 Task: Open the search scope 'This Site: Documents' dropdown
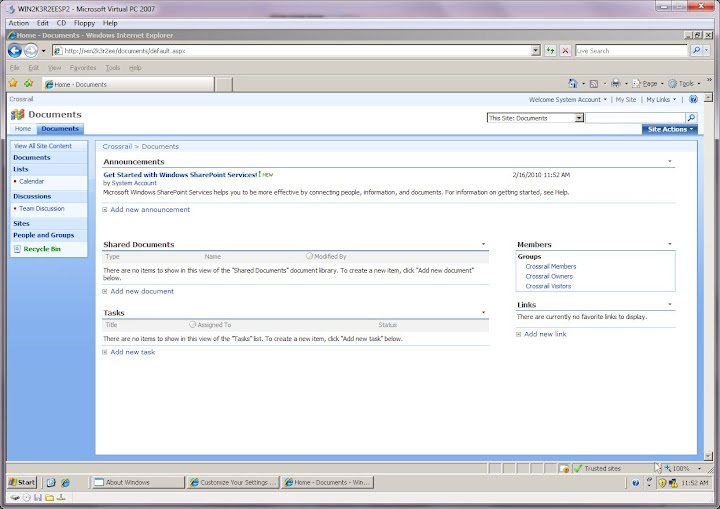point(579,118)
